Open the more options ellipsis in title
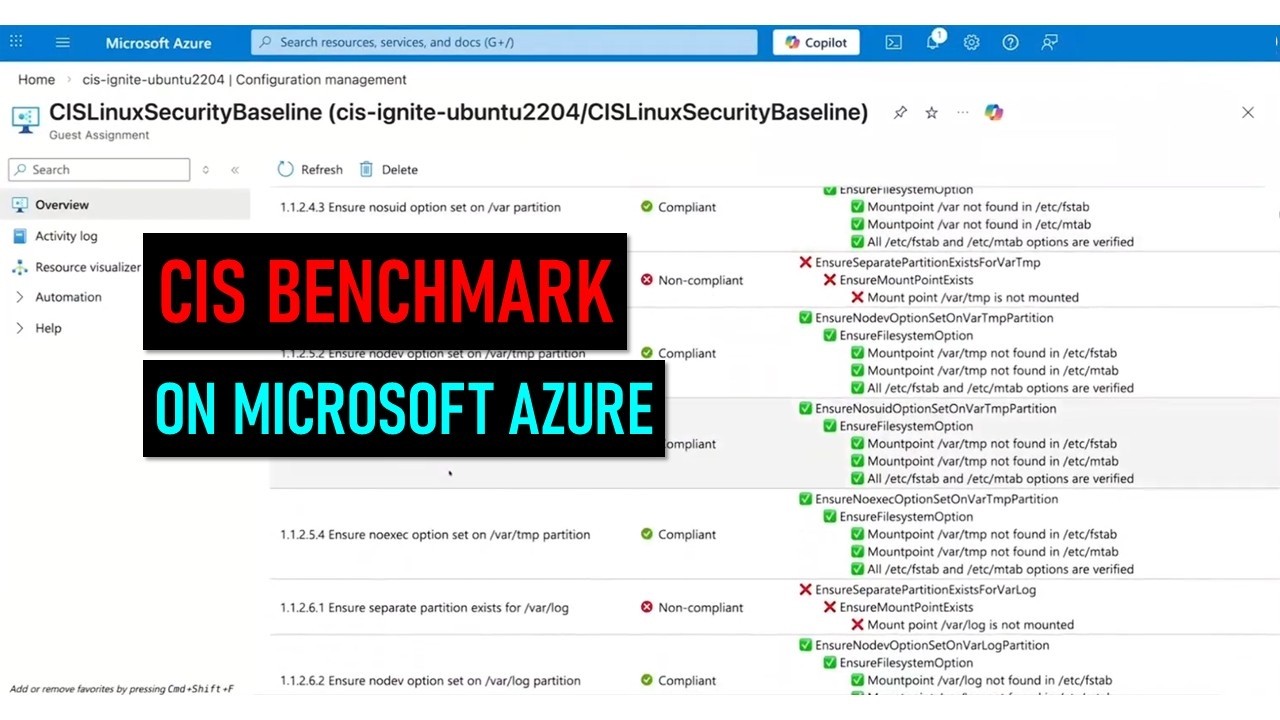Image resolution: width=1280 pixels, height=720 pixels. click(x=962, y=112)
